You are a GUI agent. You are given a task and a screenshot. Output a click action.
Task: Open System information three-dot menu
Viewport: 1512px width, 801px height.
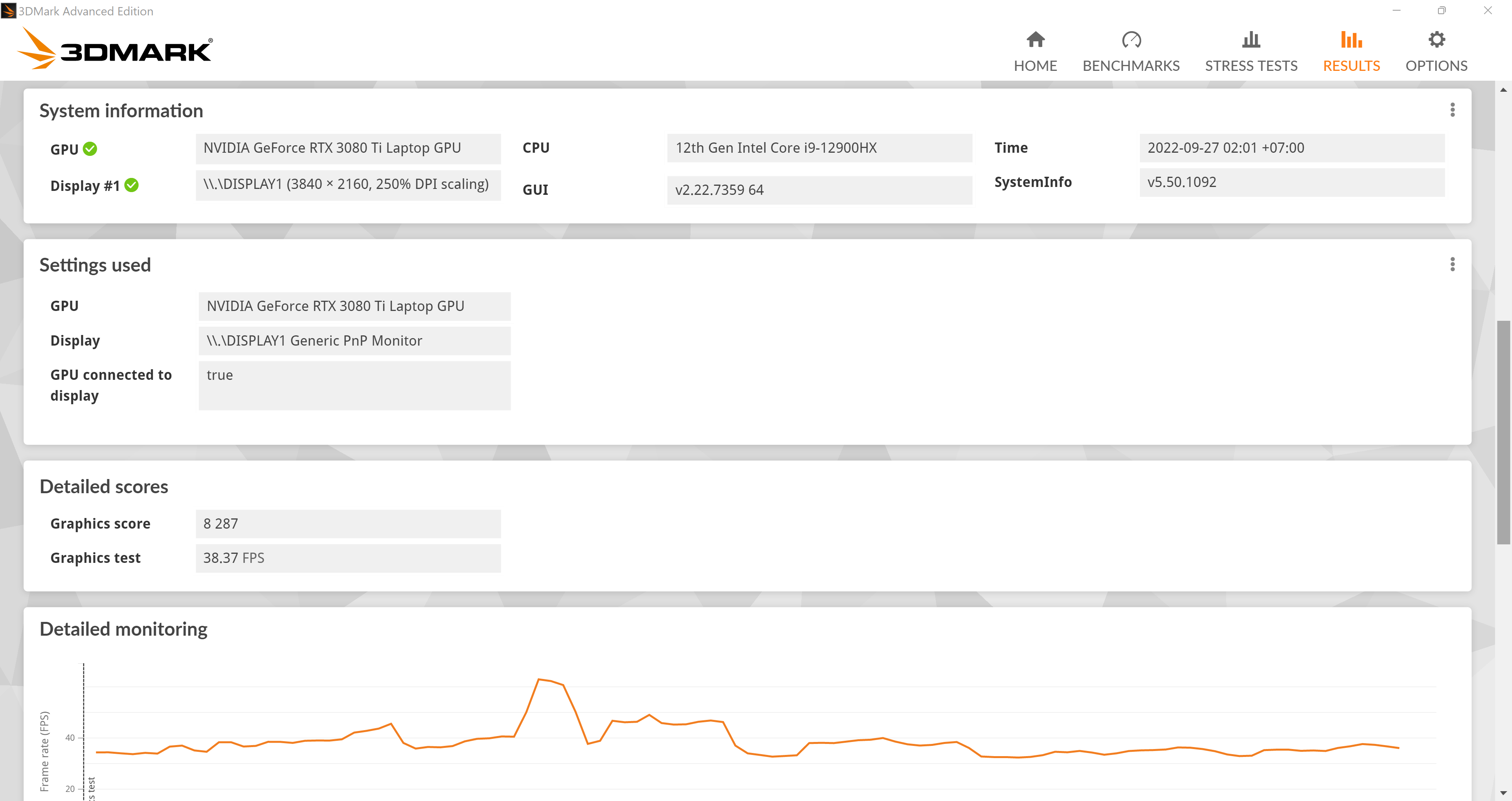[x=1452, y=110]
